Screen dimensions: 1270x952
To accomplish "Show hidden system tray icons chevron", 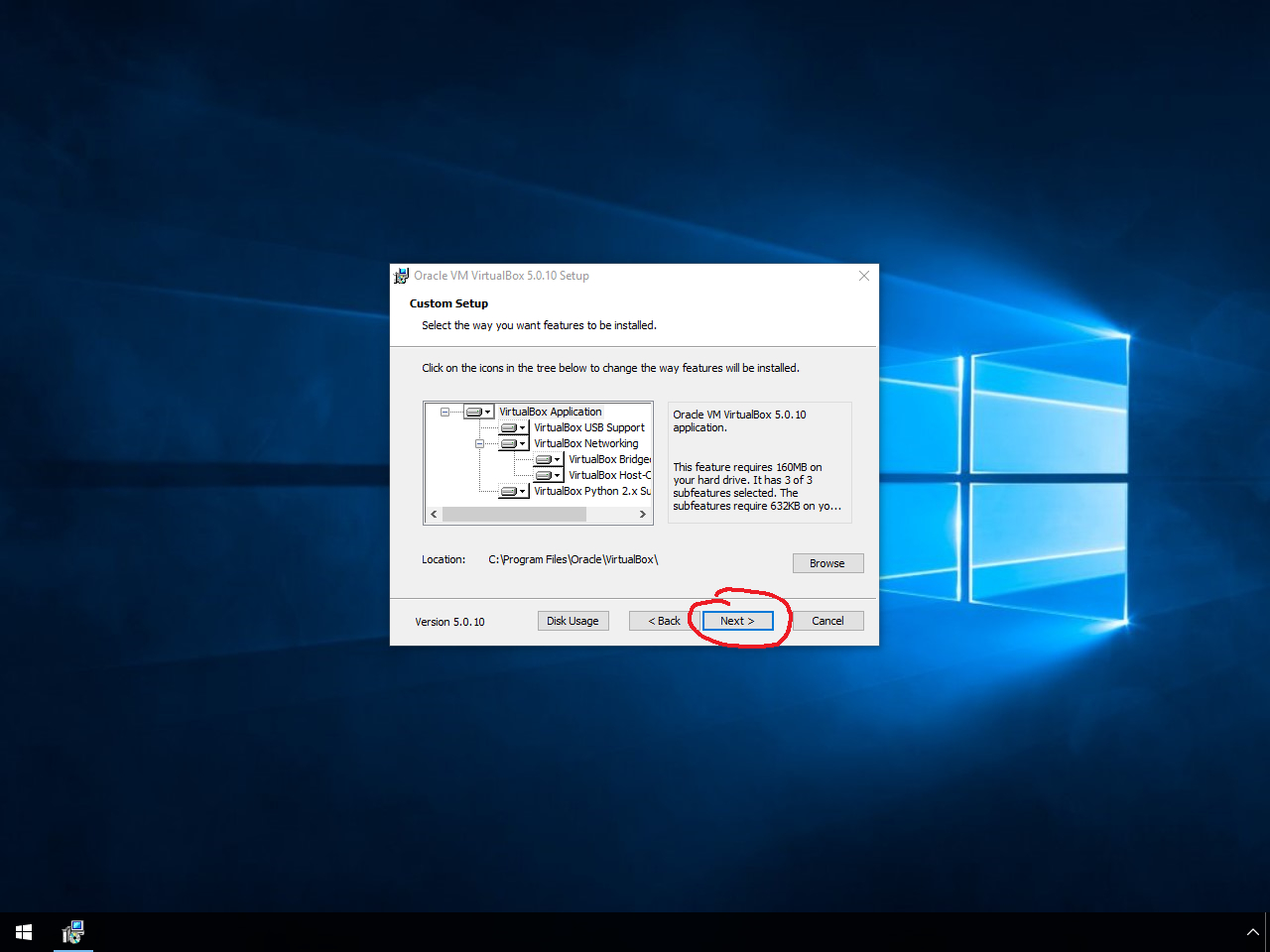I will (x=1252, y=932).
